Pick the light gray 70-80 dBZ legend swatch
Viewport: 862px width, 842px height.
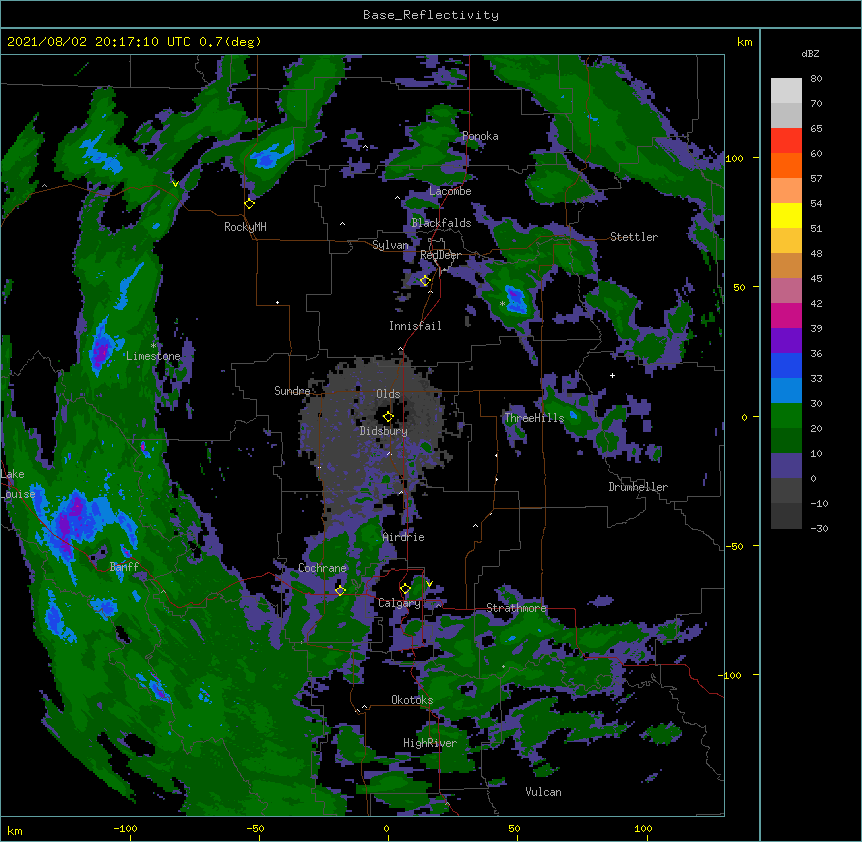(786, 91)
